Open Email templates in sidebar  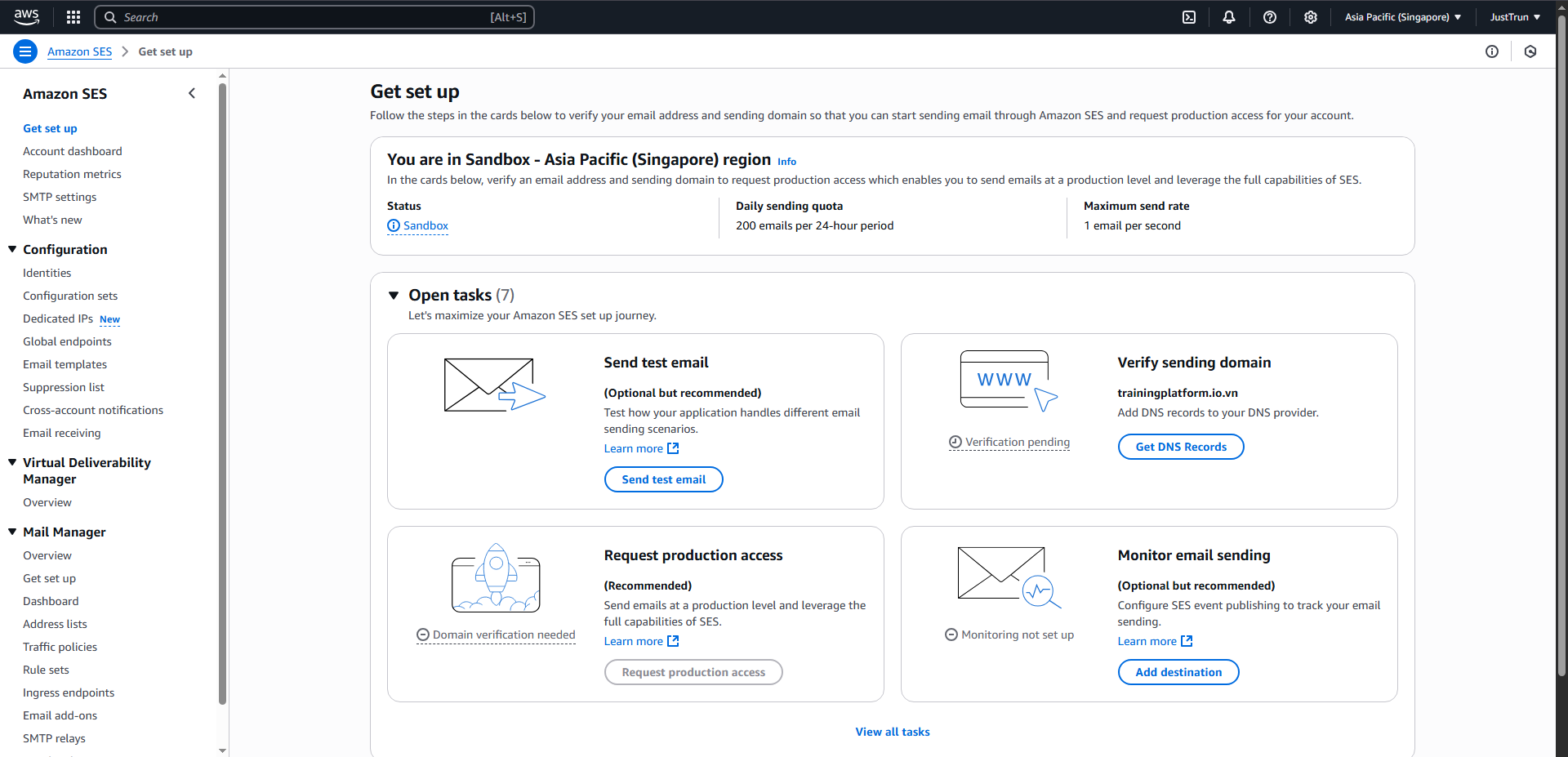click(65, 364)
